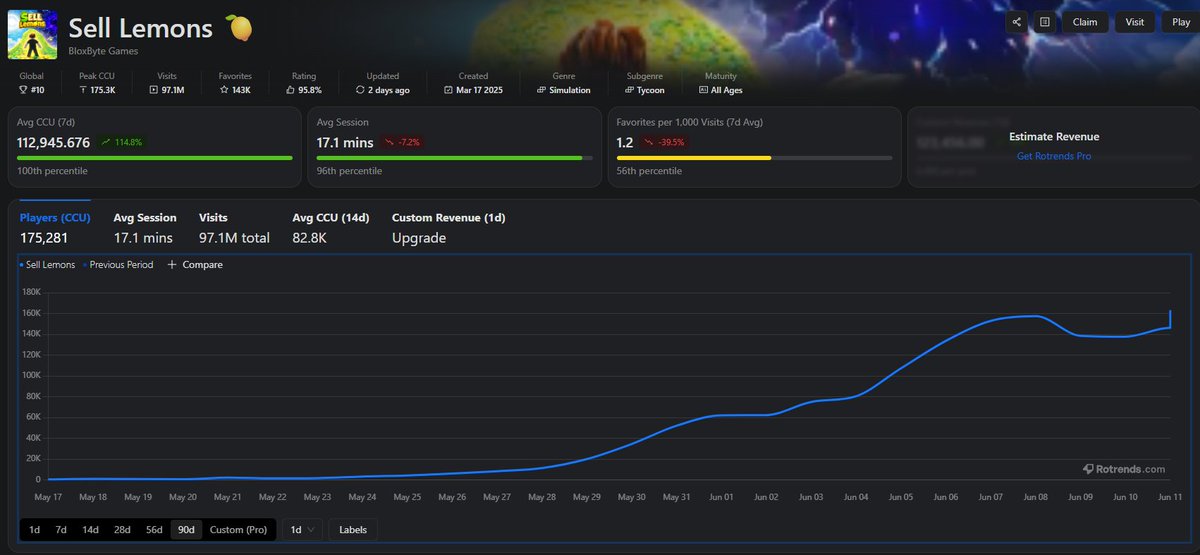Click the green uptrend arrow 114.8% badge

point(122,143)
